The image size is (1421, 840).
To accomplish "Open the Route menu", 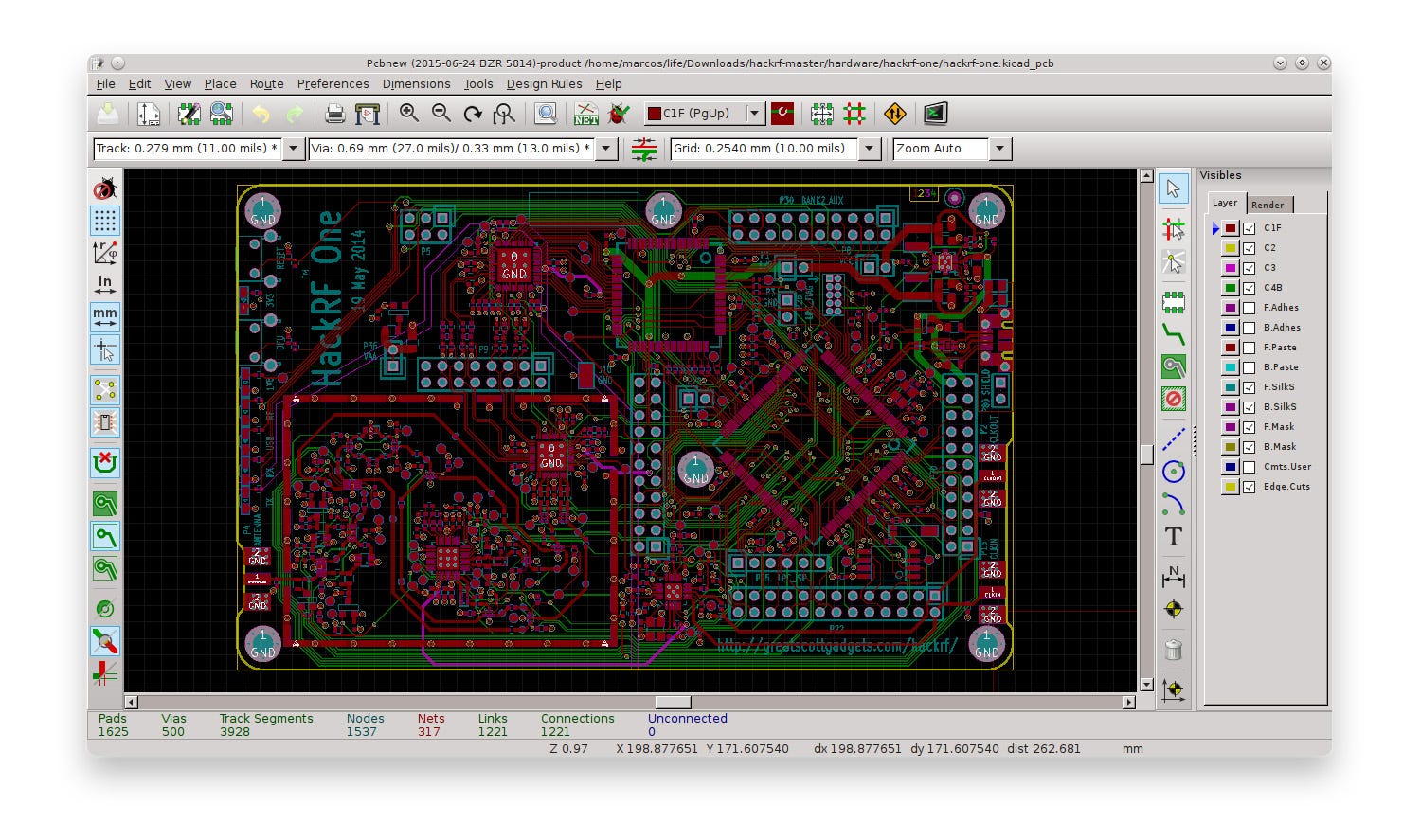I will pyautogui.click(x=266, y=84).
